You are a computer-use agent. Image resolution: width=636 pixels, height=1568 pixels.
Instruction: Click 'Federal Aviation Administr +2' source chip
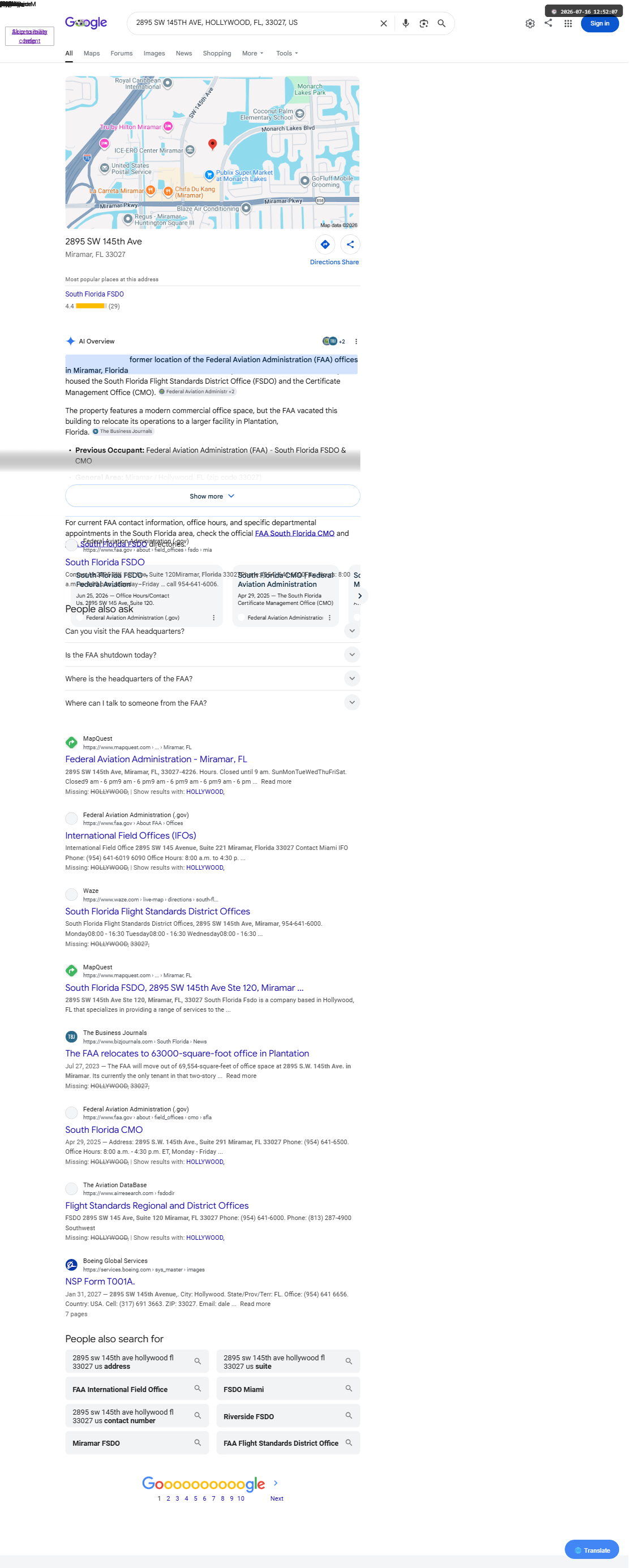point(197,392)
